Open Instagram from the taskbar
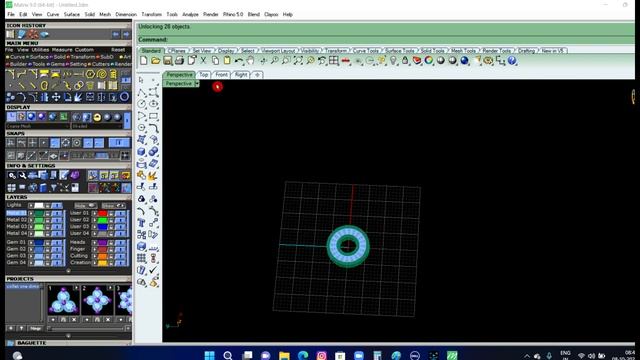Viewport: 640px width, 360px height. [322, 355]
